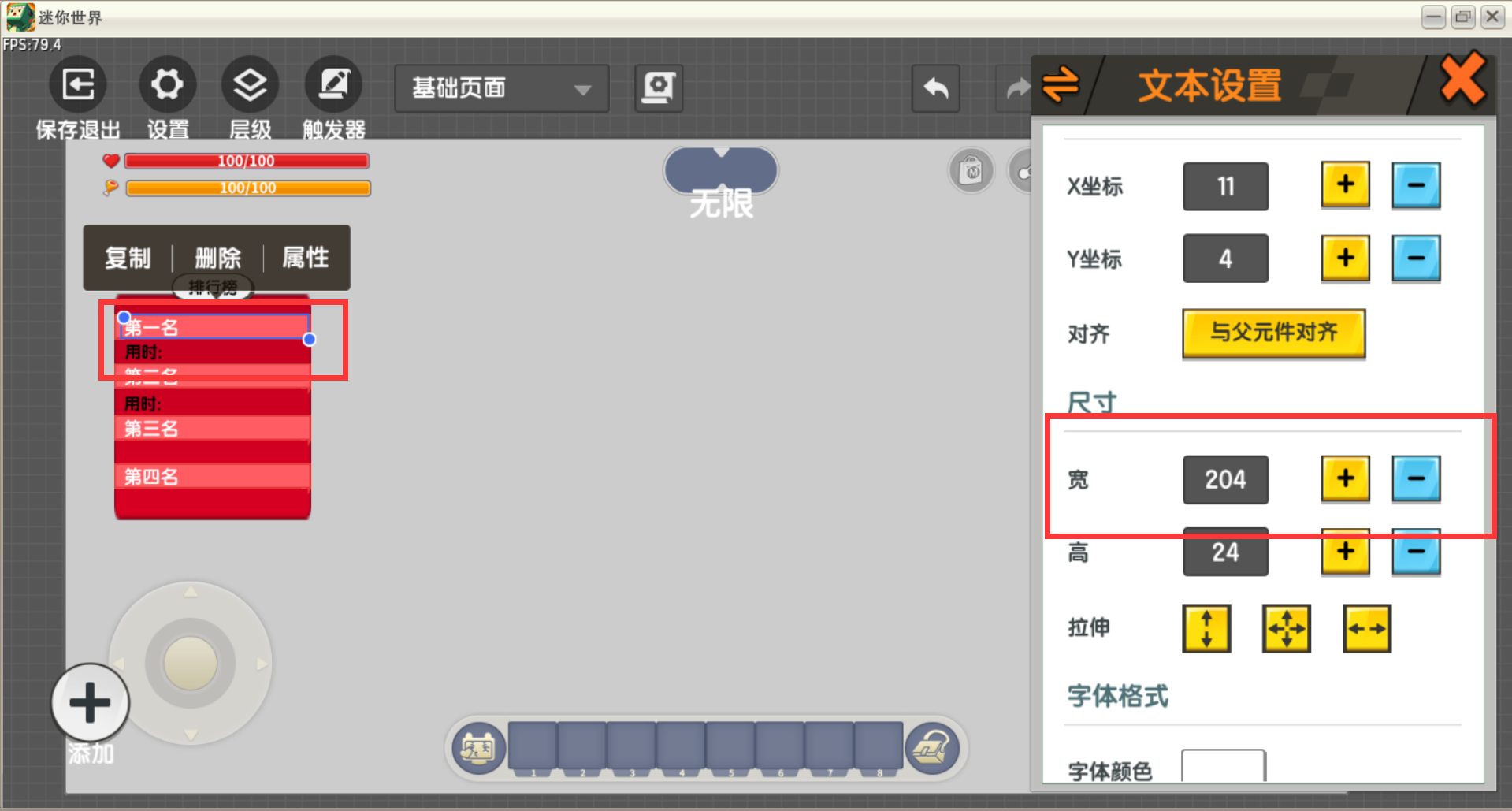Screen dimensions: 1512x811
Task: Close the text settings panel
Action: point(1463,79)
